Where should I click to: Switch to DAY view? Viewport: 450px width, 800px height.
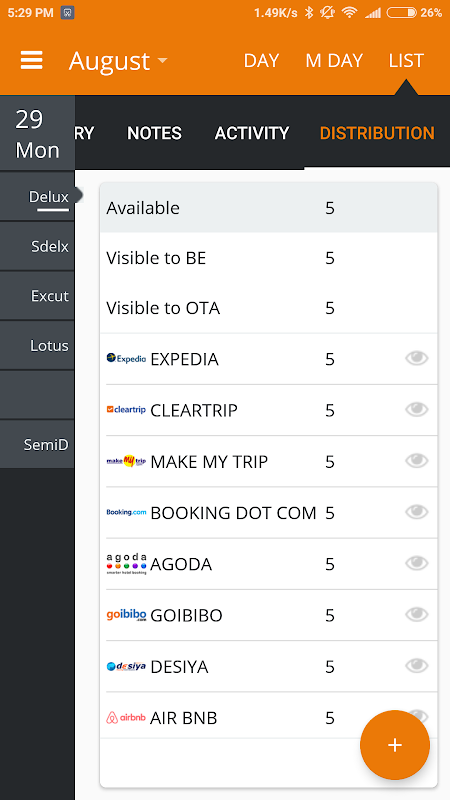261,61
